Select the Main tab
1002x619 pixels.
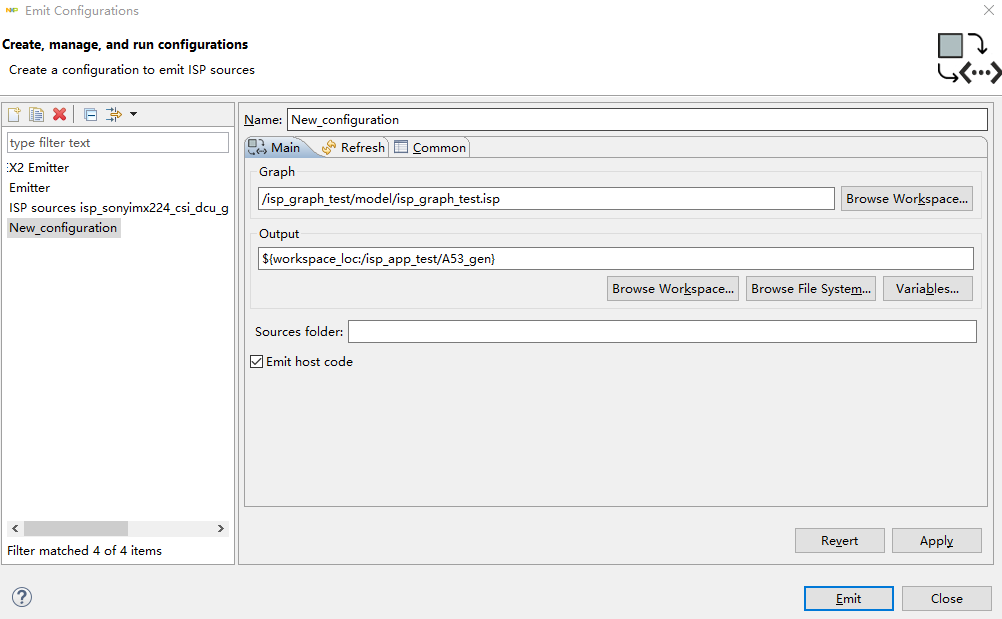[276, 147]
